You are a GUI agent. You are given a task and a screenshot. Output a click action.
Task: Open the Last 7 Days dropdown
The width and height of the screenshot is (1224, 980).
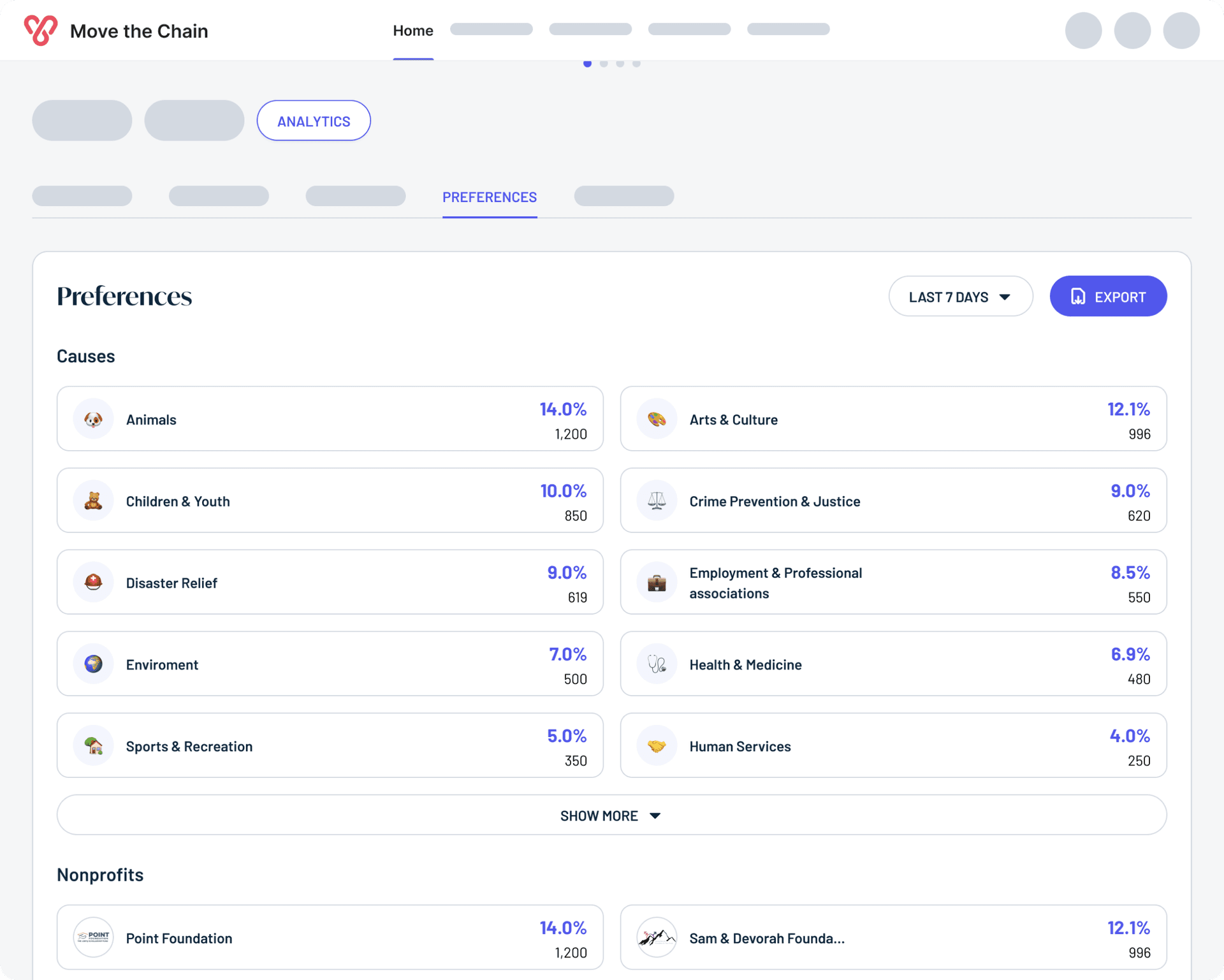point(961,296)
